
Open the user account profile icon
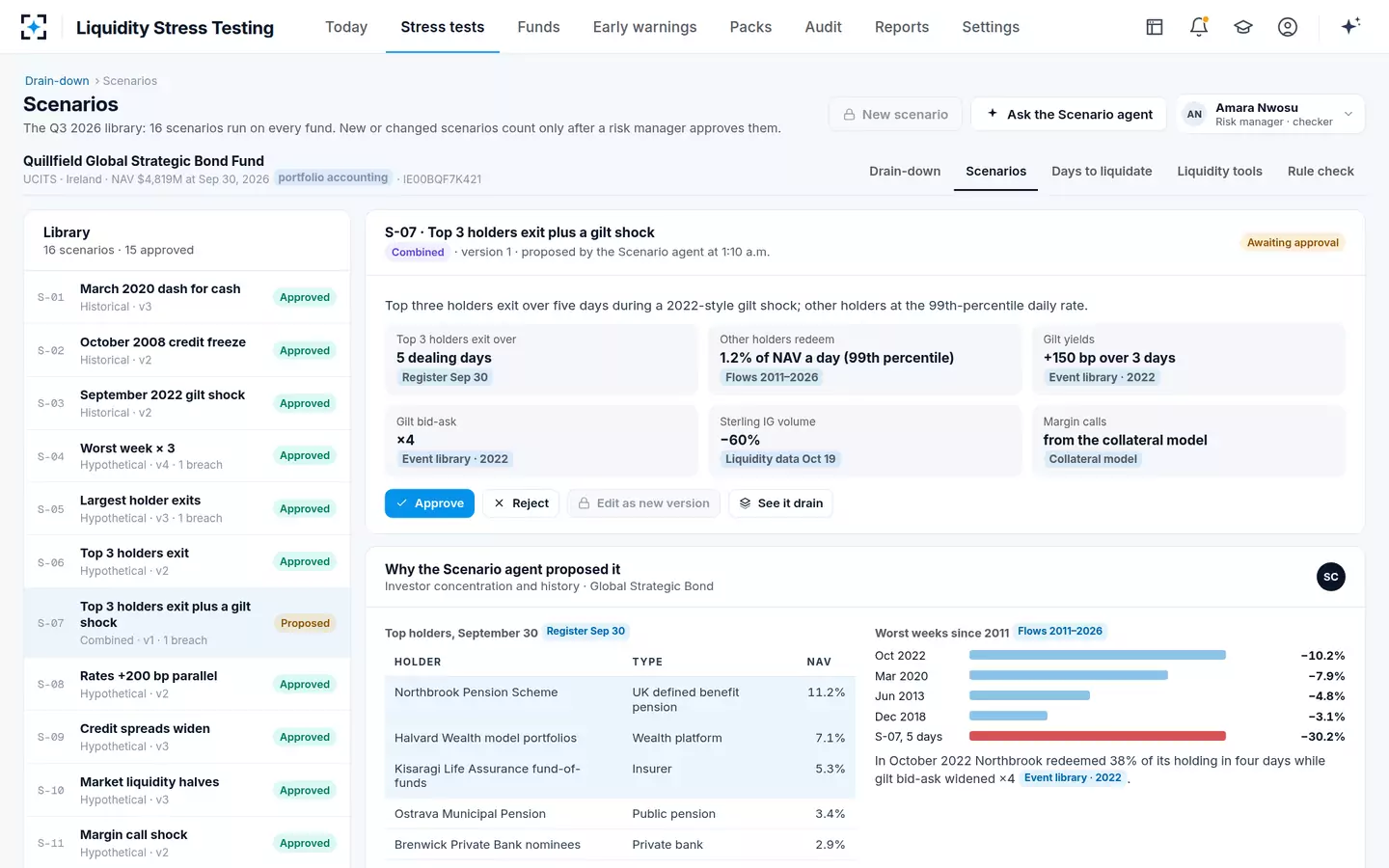1288,27
